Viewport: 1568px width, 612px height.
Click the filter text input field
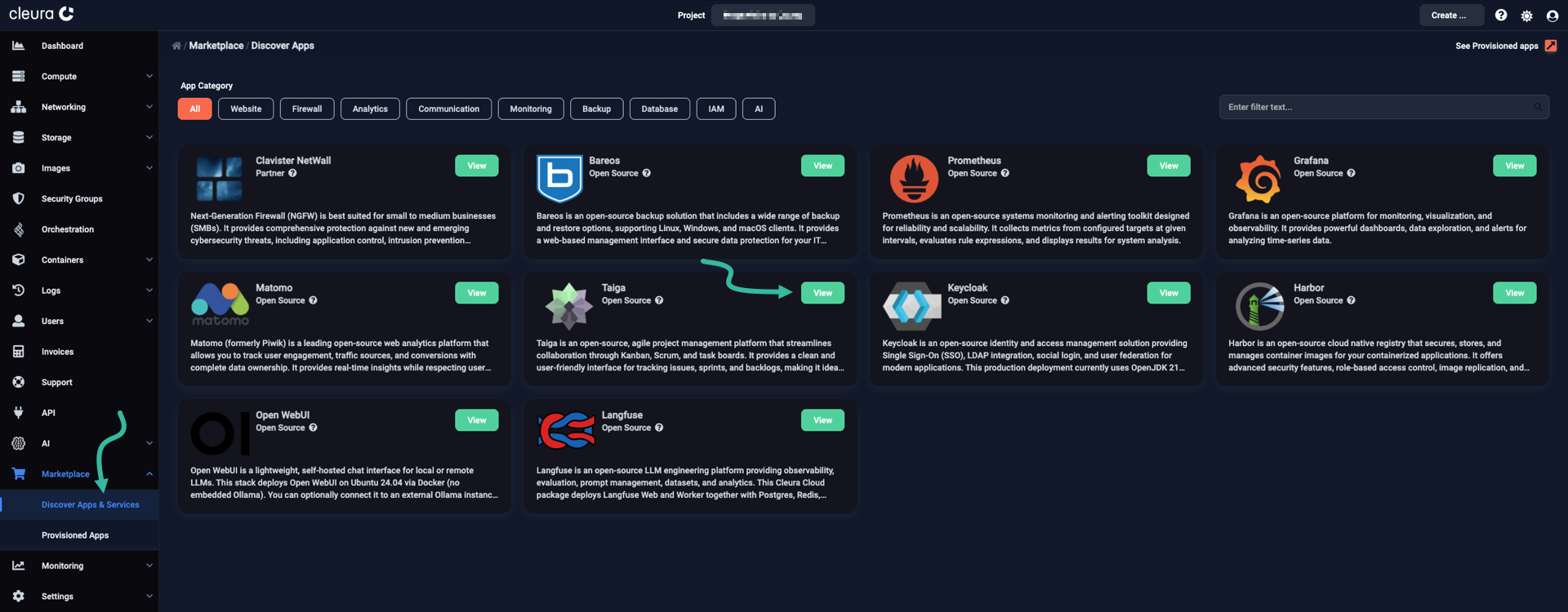[1376, 107]
